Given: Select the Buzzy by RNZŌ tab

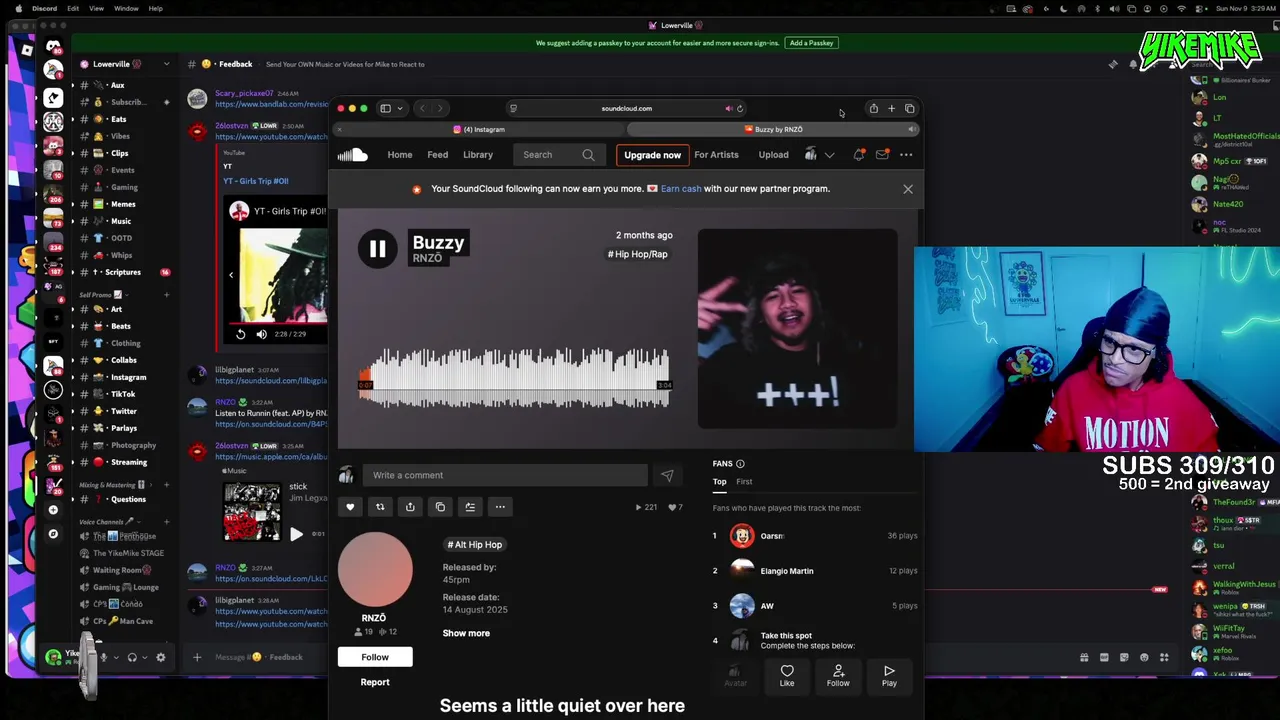Looking at the screenshot, I should [773, 129].
